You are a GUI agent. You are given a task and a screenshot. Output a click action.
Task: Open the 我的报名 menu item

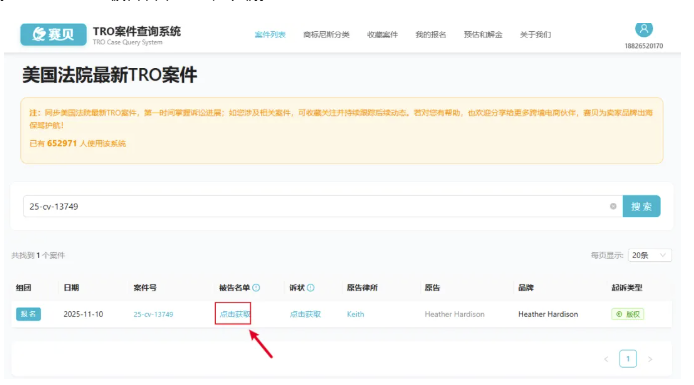pos(431,35)
